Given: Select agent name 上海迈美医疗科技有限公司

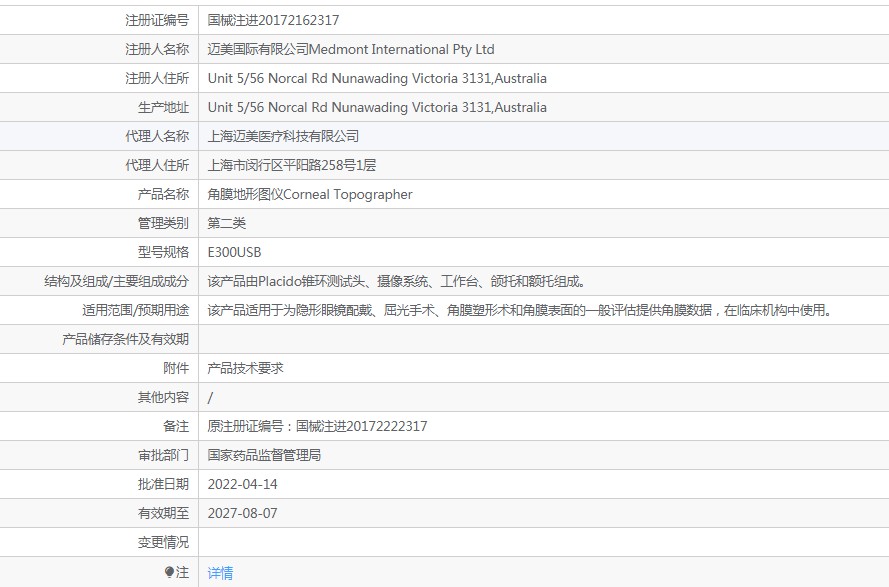Looking at the screenshot, I should click(283, 136).
